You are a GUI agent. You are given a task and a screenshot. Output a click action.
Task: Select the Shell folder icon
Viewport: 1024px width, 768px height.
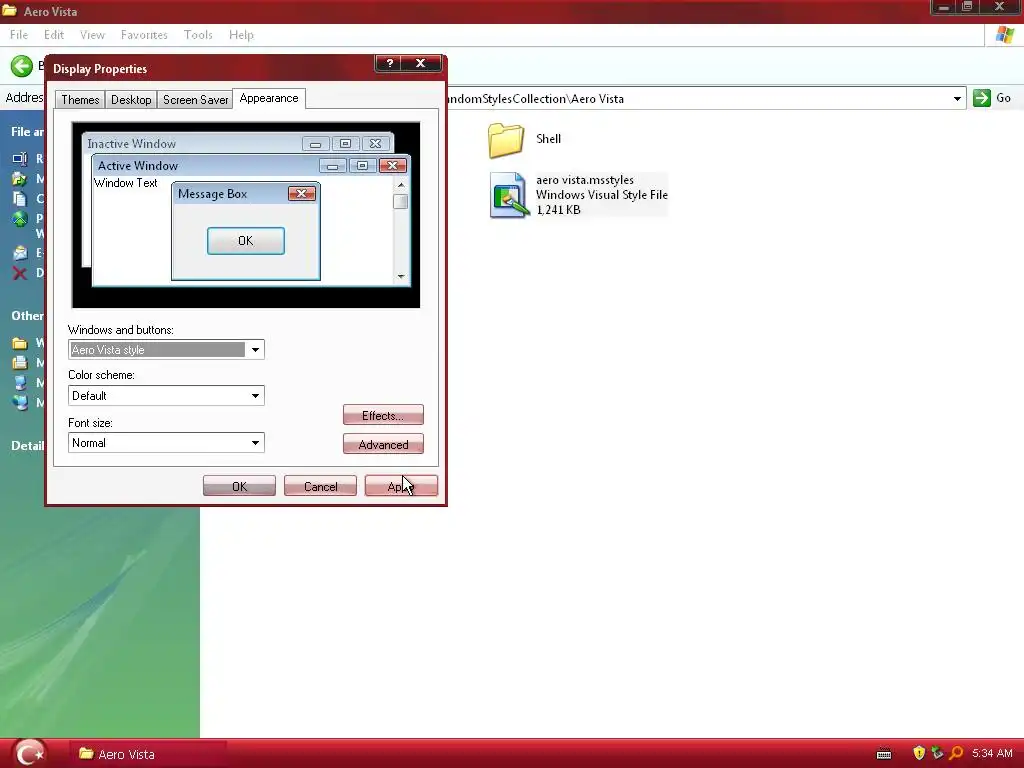pyautogui.click(x=506, y=140)
